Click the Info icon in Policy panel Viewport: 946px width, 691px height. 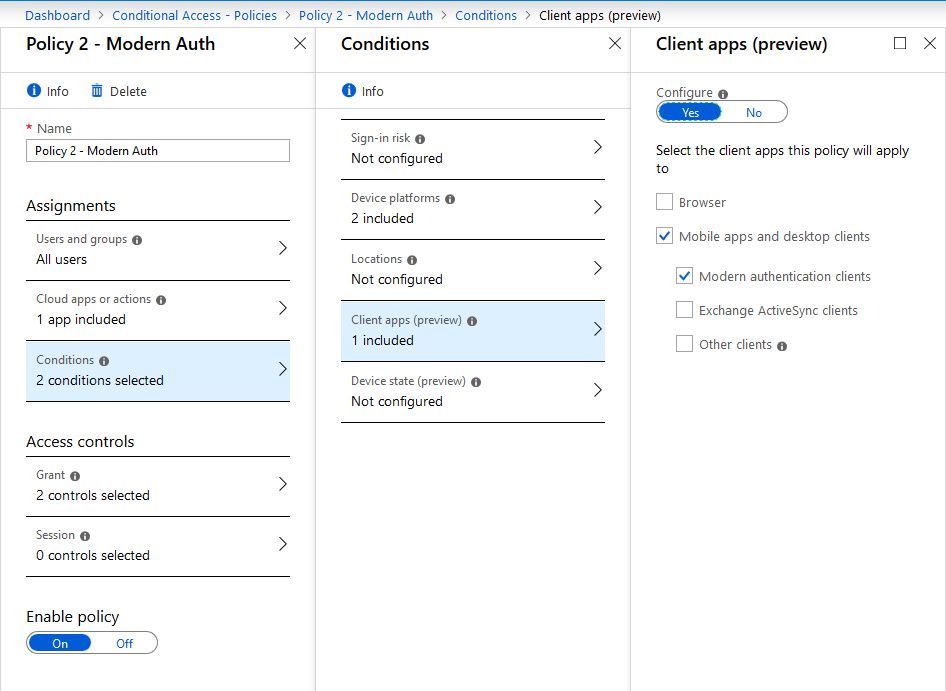coord(34,91)
